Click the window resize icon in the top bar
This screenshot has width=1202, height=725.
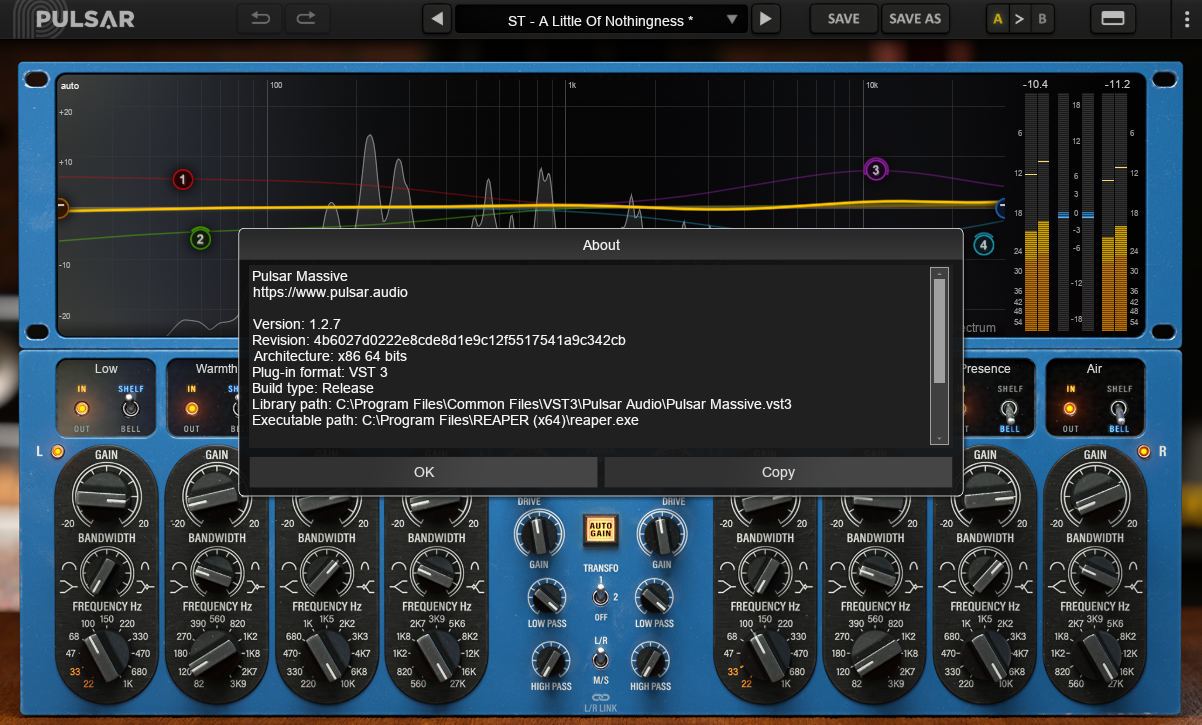(x=1112, y=18)
